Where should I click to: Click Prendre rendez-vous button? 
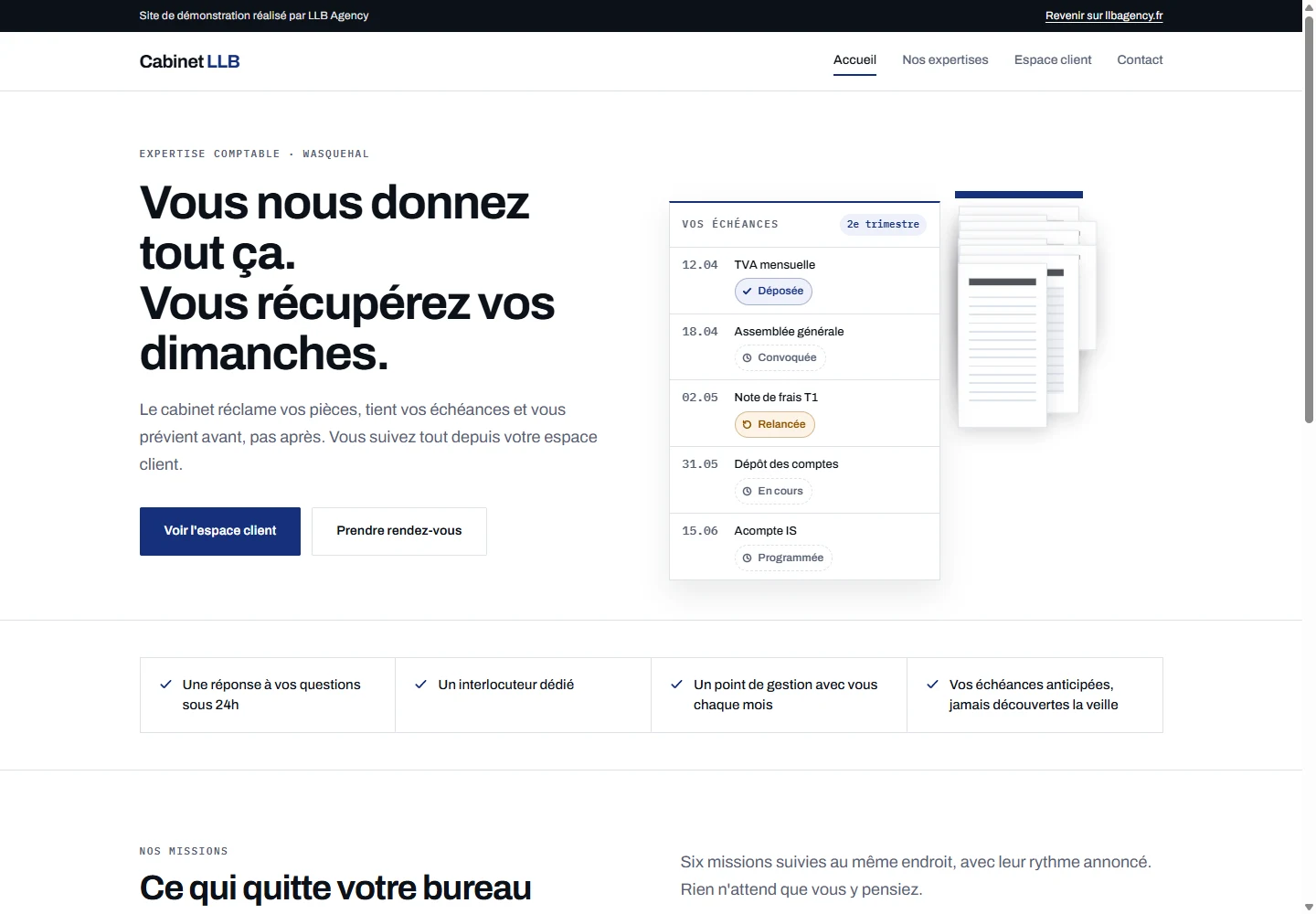click(399, 531)
